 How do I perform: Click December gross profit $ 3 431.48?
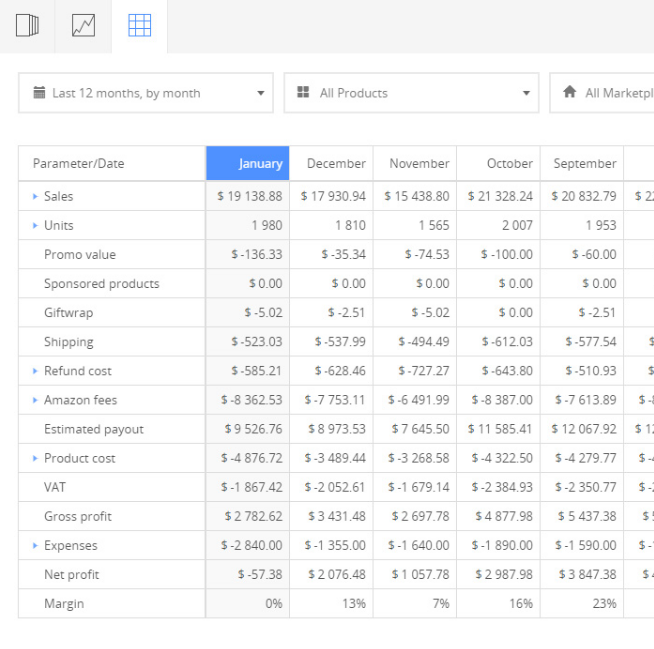(337, 516)
